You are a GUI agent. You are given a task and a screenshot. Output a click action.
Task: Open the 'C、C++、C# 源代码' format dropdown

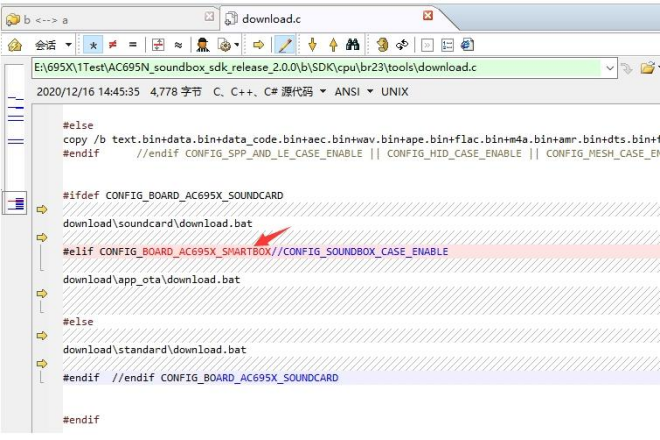click(x=269, y=92)
